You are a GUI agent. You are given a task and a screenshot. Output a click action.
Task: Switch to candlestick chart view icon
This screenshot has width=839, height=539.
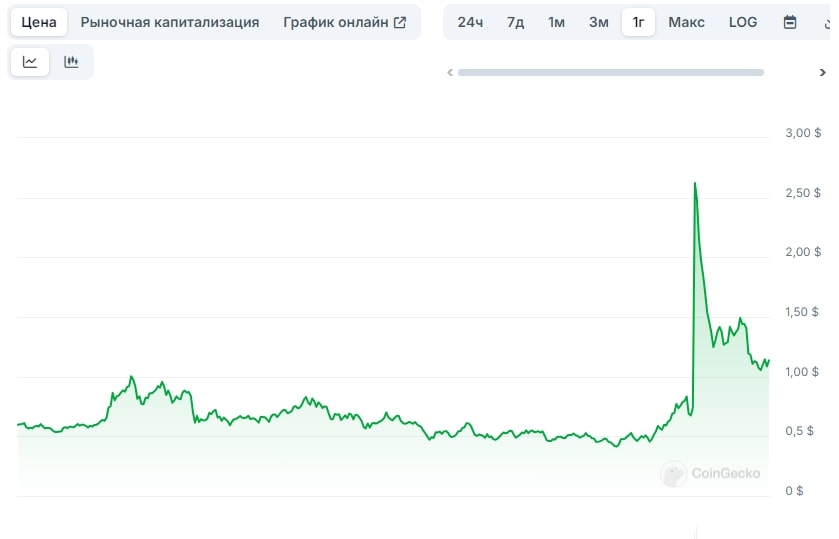(x=71, y=62)
